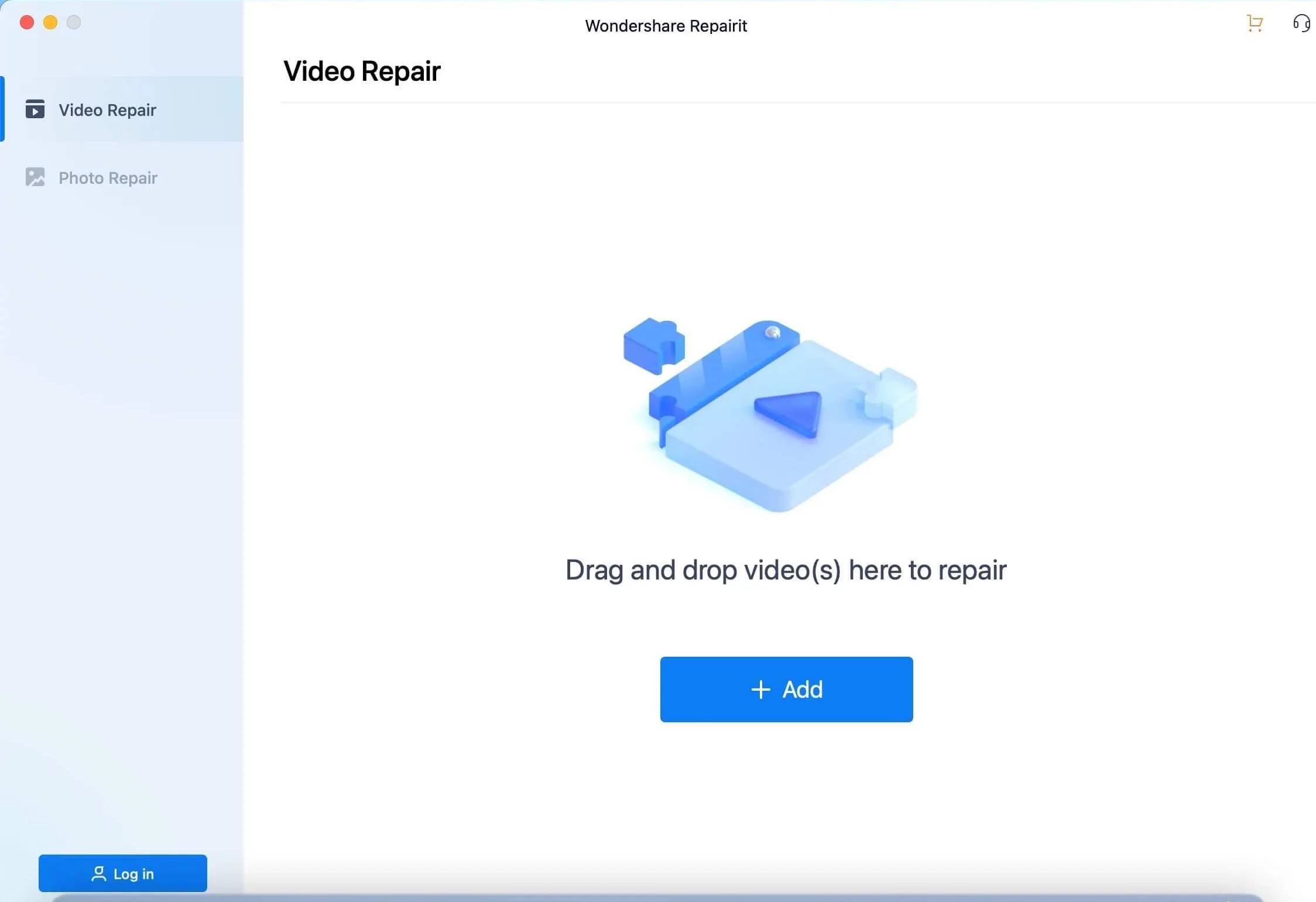
Task: Close the Wondershare Repairit window
Action: point(26,22)
